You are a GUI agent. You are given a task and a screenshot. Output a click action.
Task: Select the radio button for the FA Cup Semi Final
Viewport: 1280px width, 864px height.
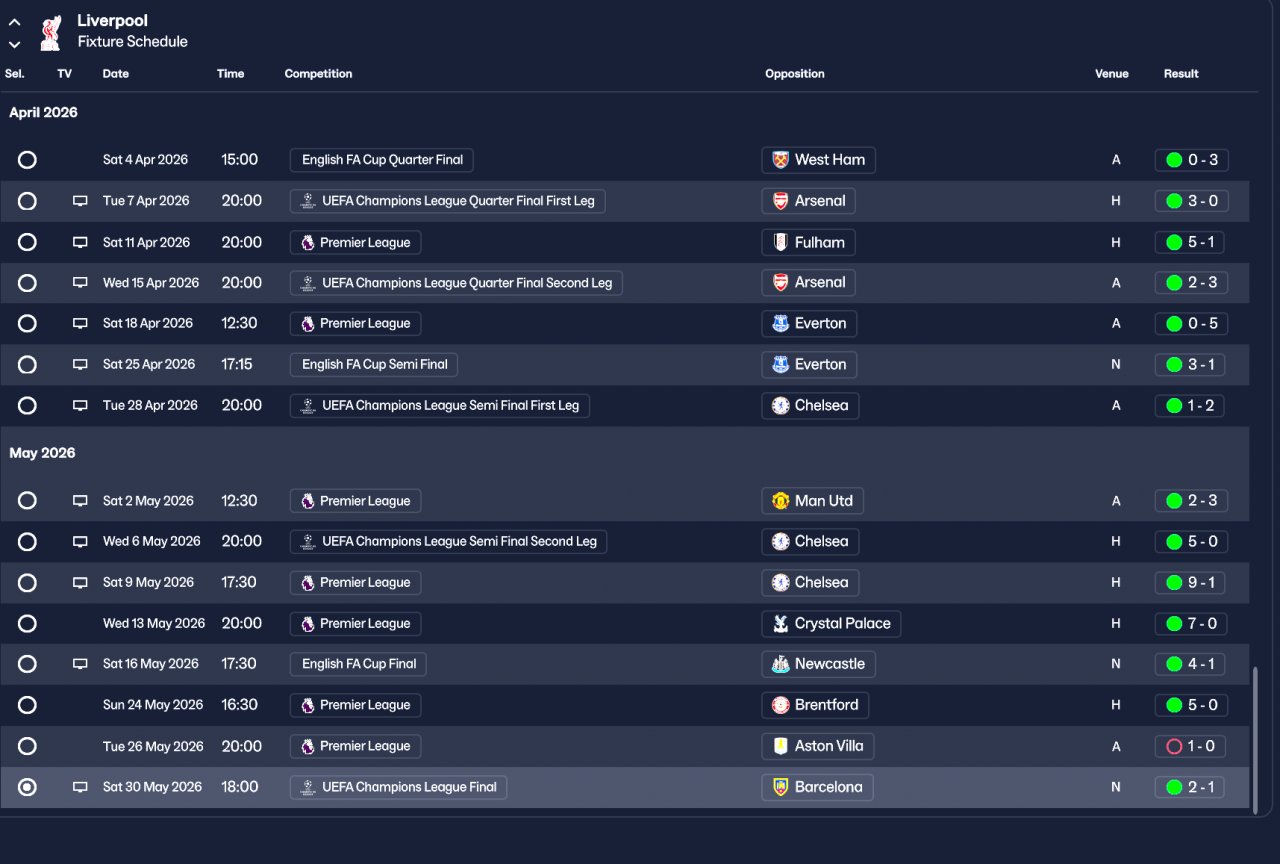pyautogui.click(x=27, y=365)
